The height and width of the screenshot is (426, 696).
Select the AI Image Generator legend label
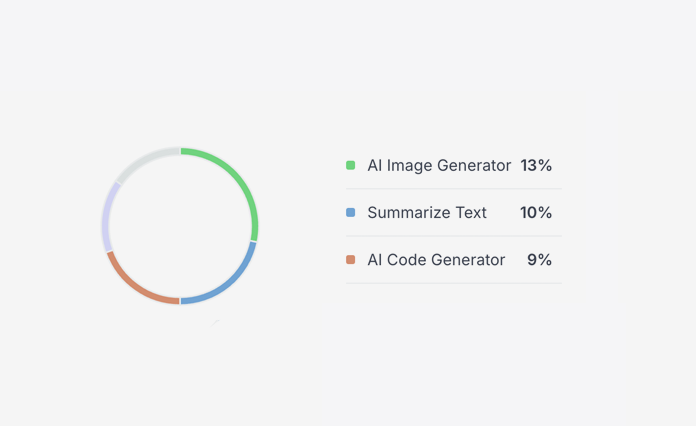pos(439,165)
